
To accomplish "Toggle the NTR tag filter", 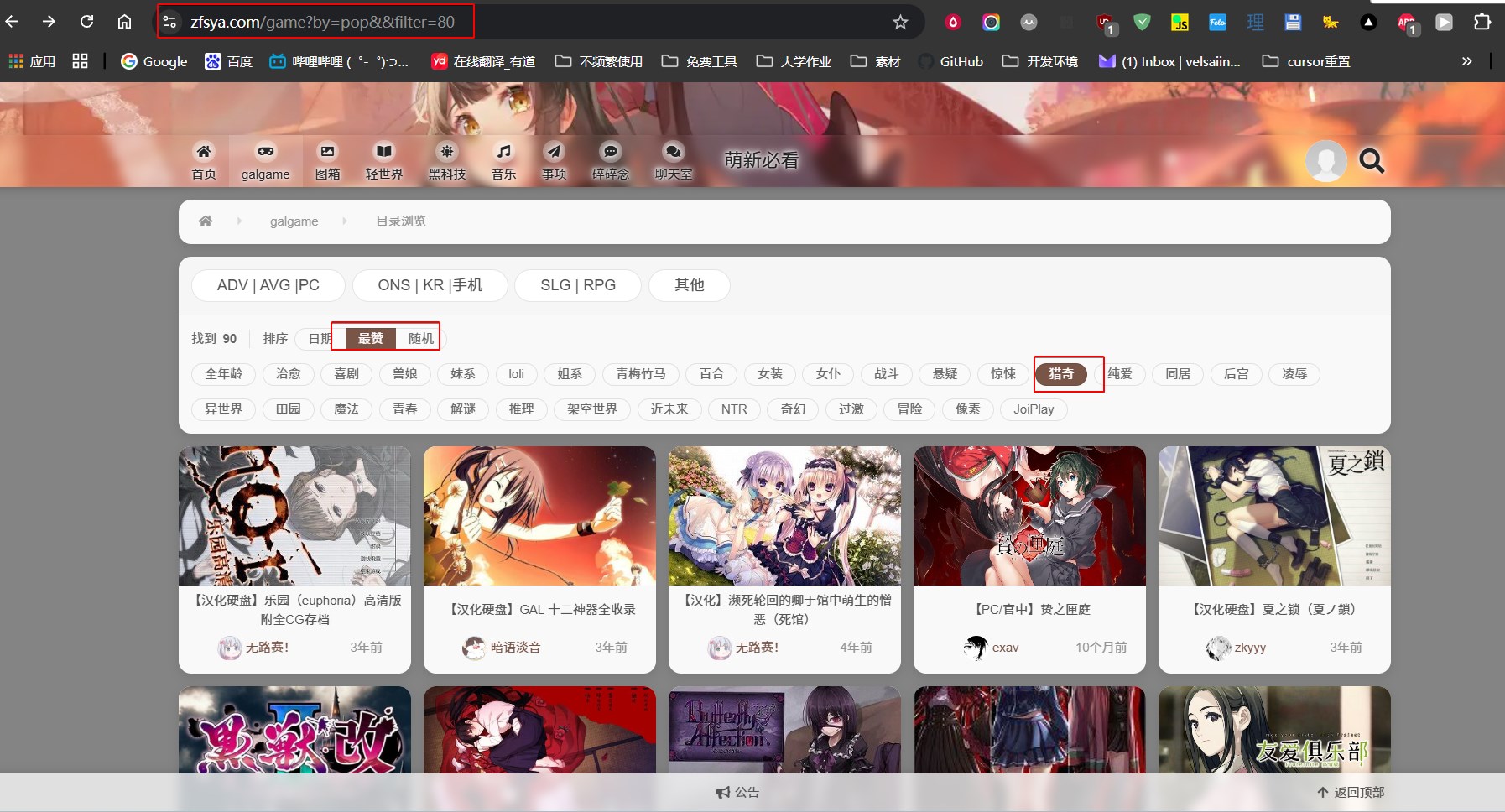I will (x=734, y=409).
